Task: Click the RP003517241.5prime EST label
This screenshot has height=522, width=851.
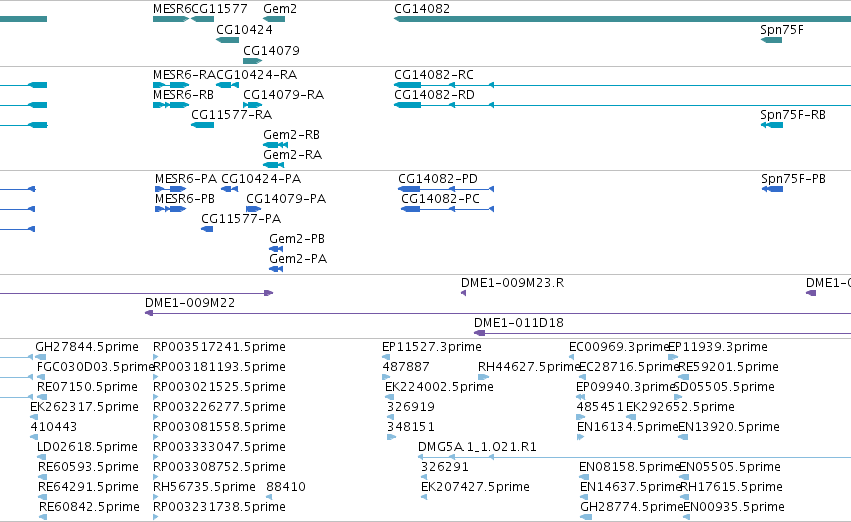Action: tap(219, 347)
